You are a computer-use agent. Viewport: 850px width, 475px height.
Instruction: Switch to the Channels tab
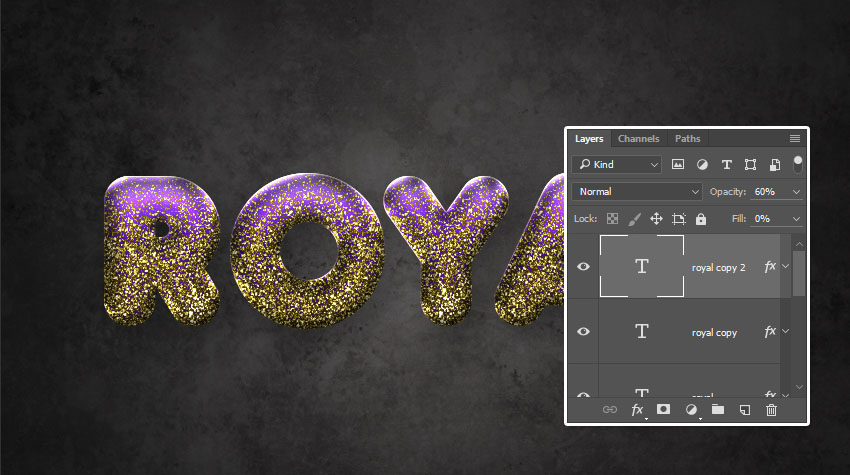click(x=638, y=138)
